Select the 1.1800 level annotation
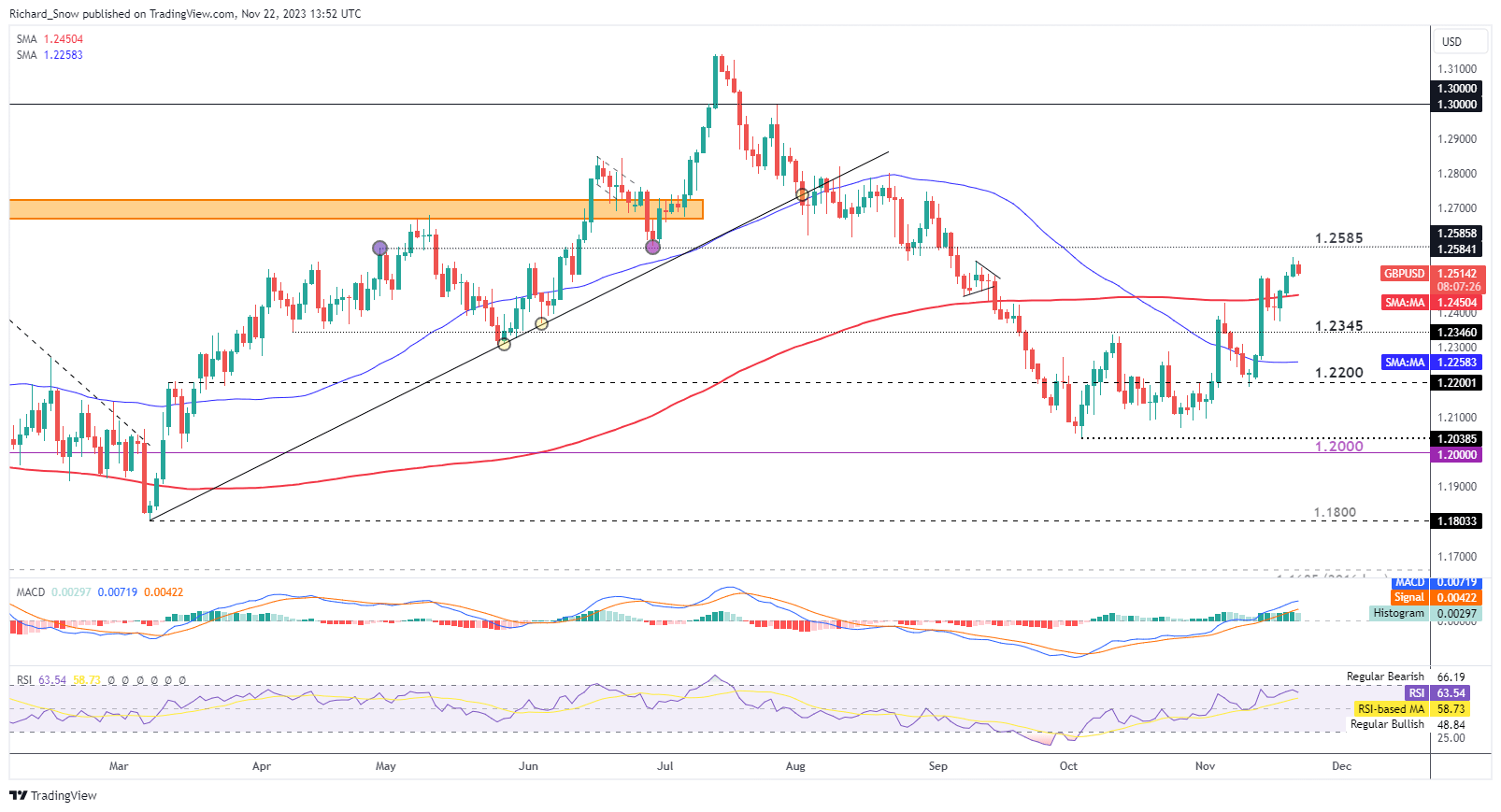This screenshot has width=1501, height=812. [1335, 513]
